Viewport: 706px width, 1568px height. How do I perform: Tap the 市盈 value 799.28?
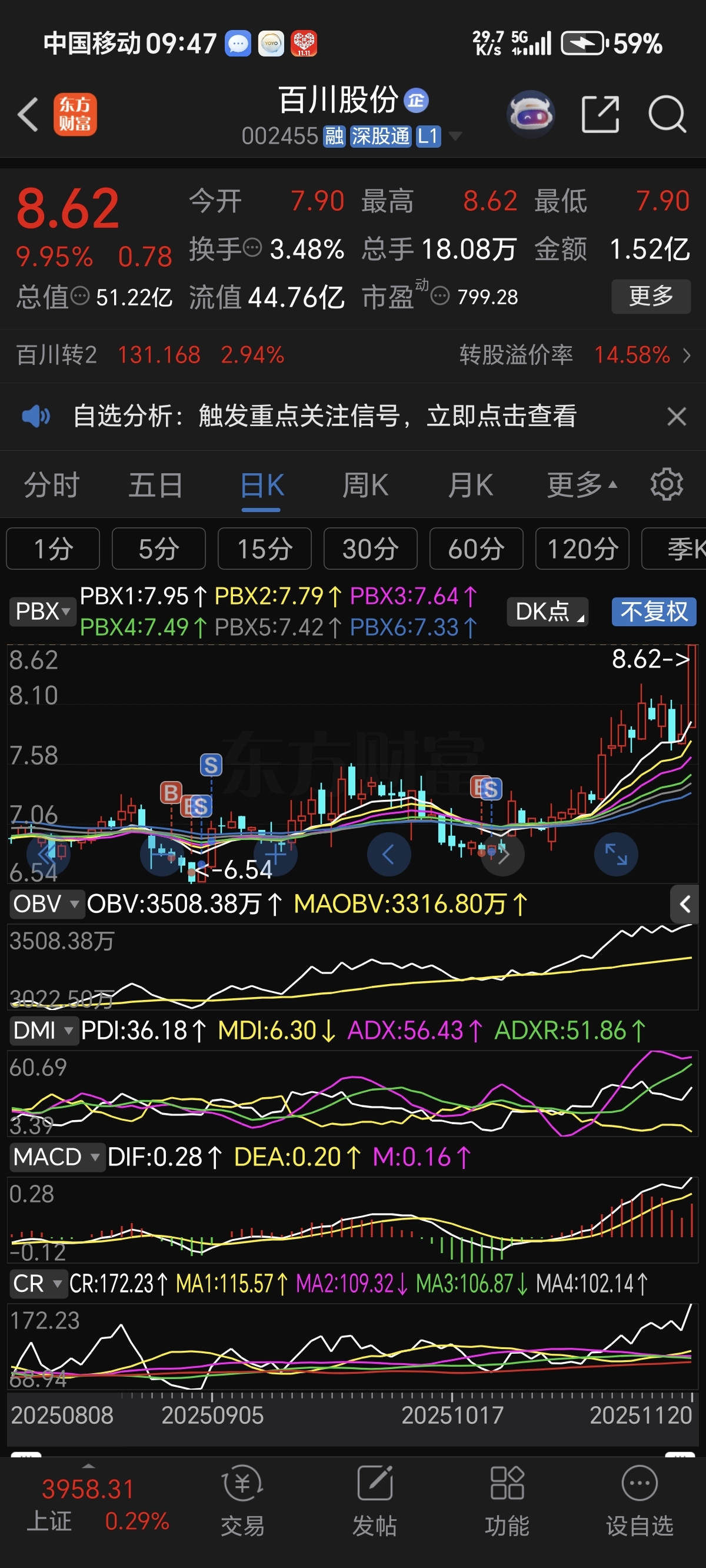tap(488, 297)
